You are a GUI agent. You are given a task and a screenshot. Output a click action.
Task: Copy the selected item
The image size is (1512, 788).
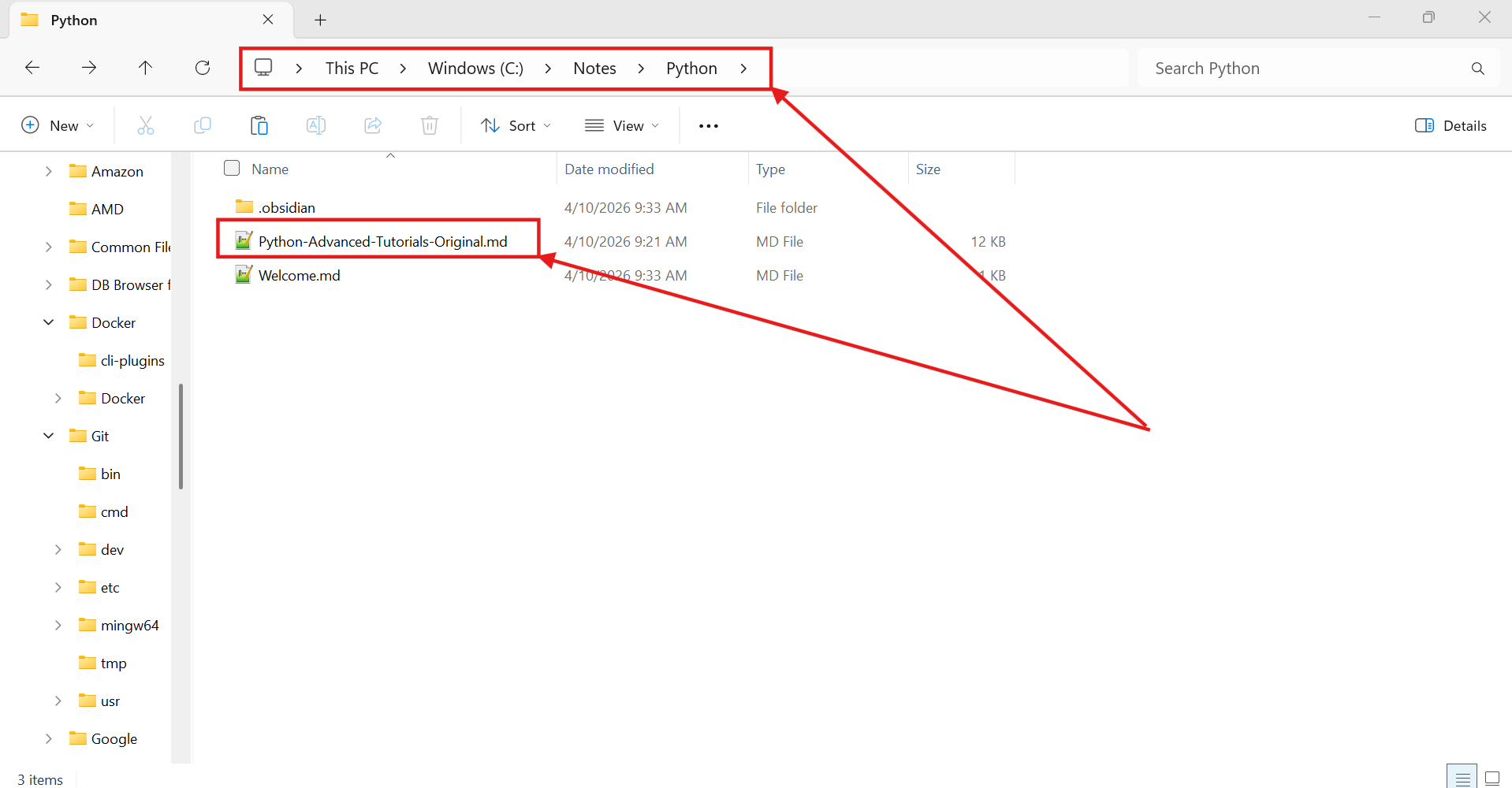pyautogui.click(x=202, y=125)
